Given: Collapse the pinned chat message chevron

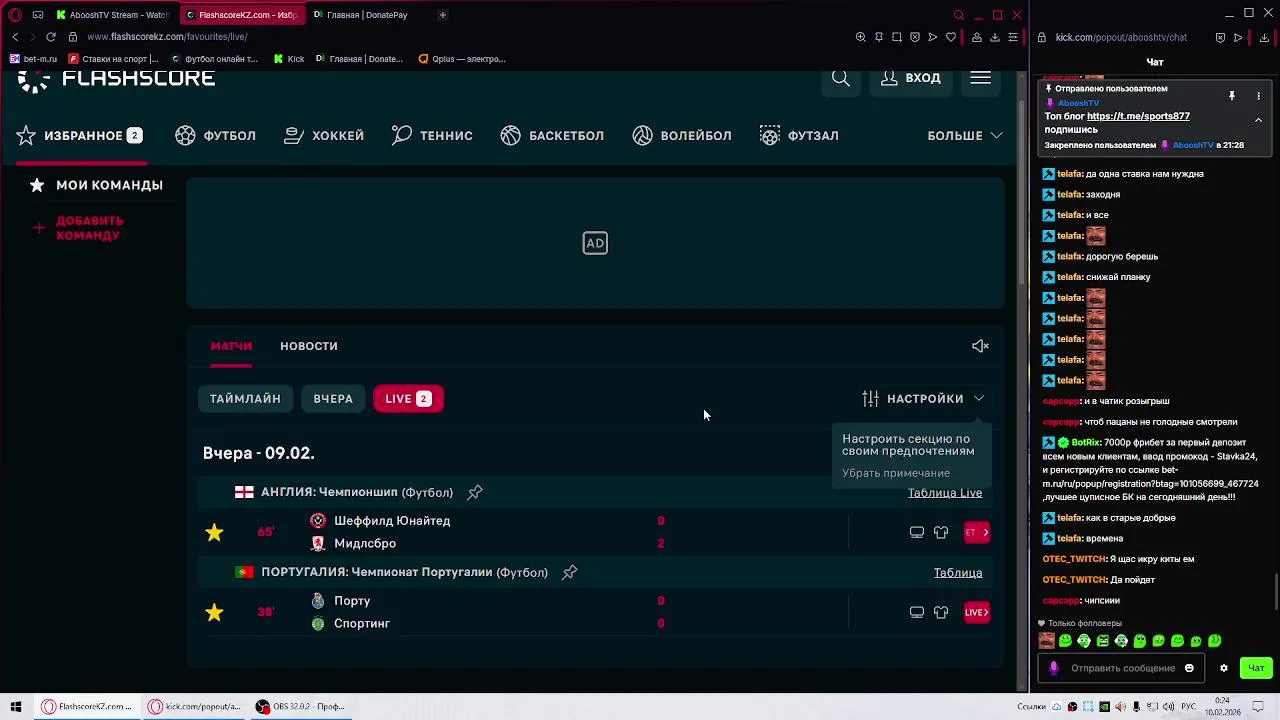Looking at the screenshot, I should point(1258,120).
